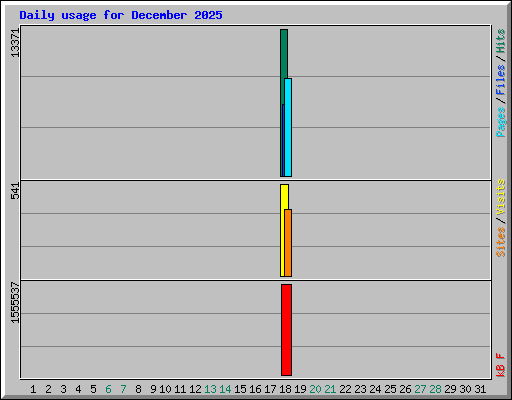
Task: Click the orange Sites bar for day 18
Action: click(x=288, y=243)
